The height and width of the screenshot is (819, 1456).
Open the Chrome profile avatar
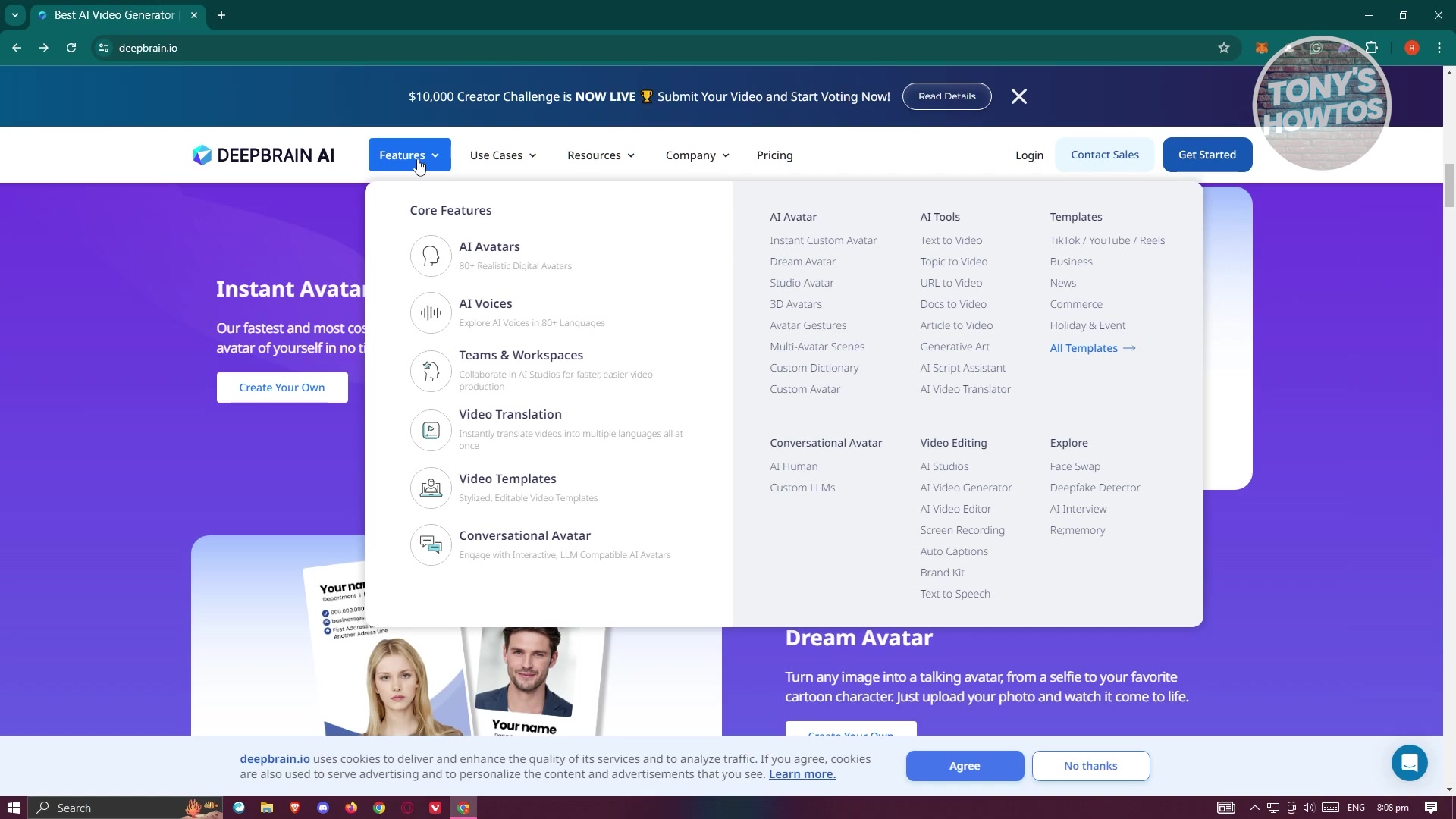[1411, 48]
